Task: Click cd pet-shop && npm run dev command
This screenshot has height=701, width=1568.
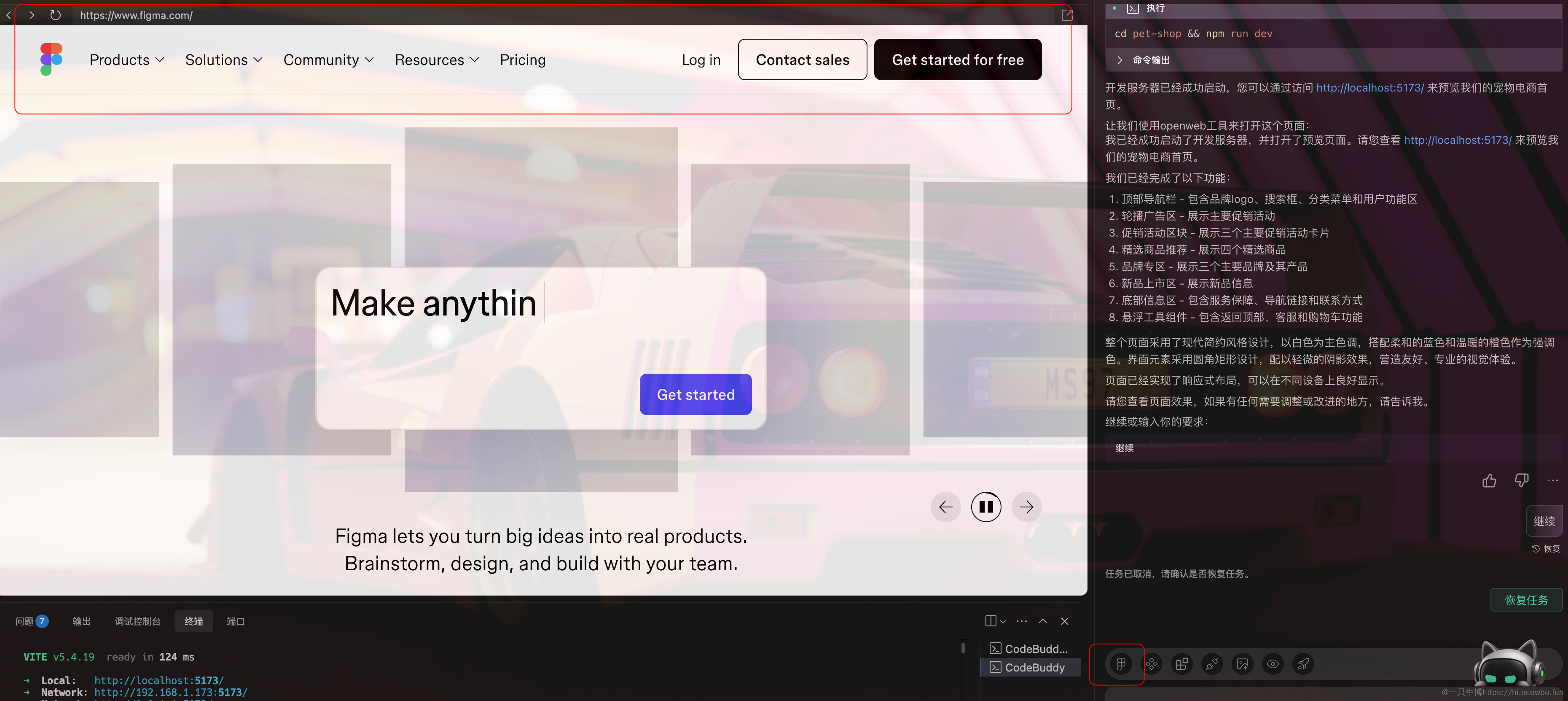Action: click(1193, 33)
